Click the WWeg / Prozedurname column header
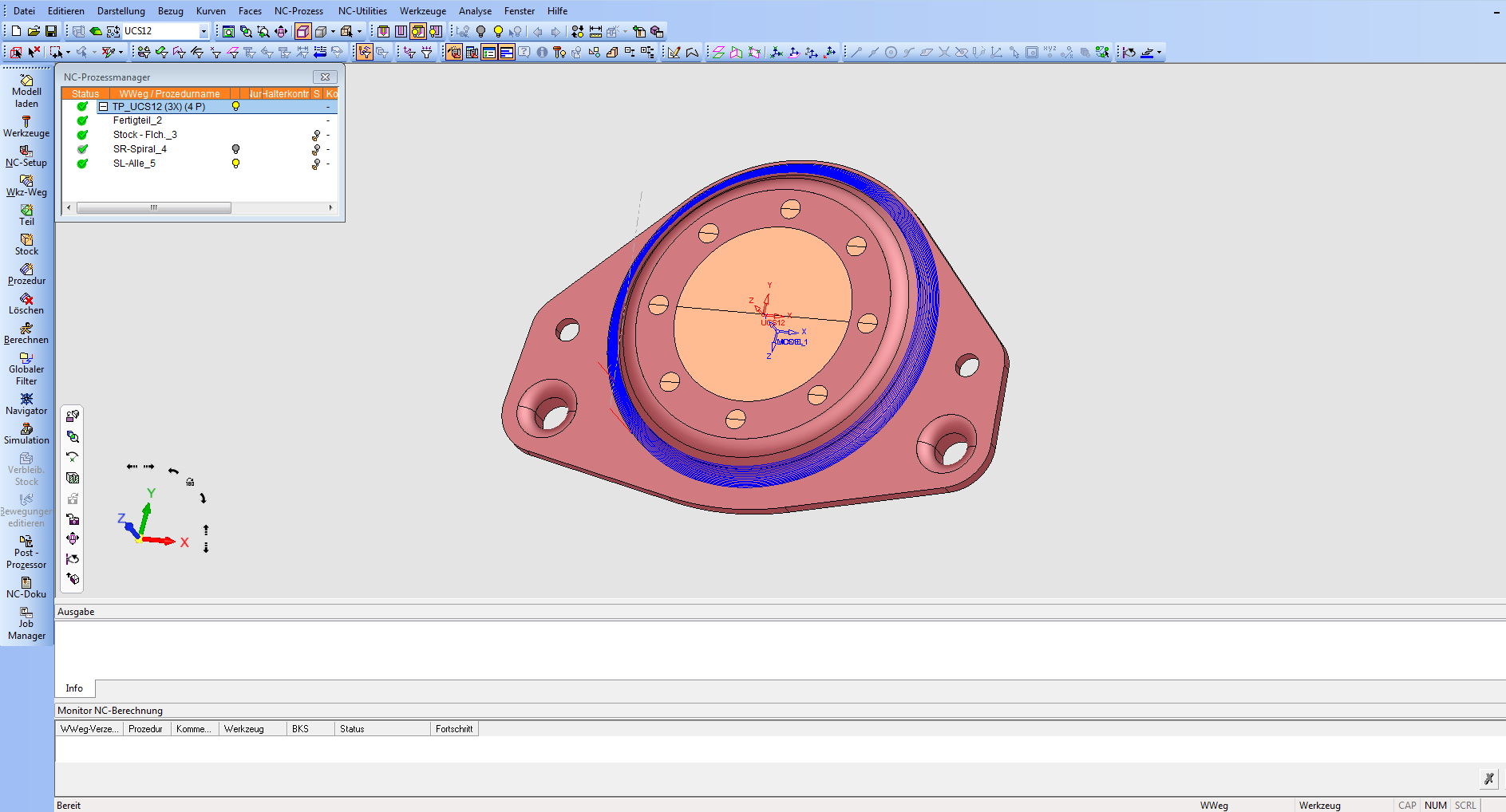This screenshot has width=1506, height=812. [x=169, y=93]
